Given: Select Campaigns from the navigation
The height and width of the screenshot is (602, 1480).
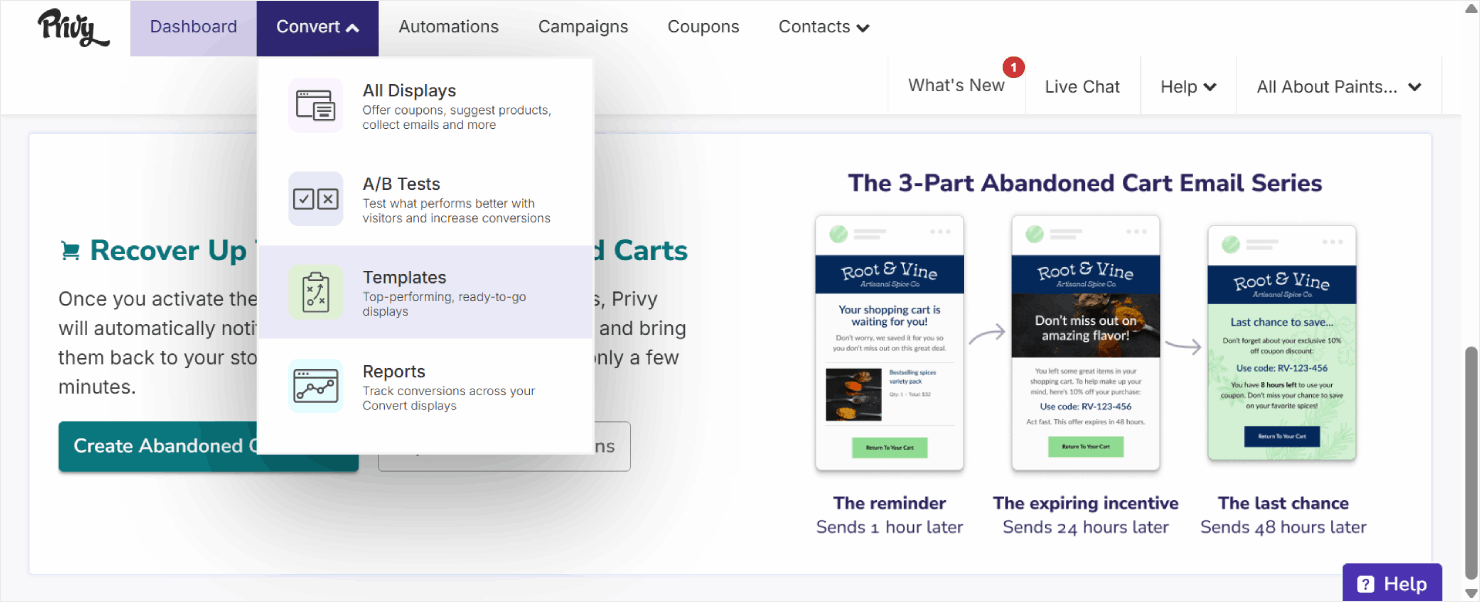Looking at the screenshot, I should coord(583,27).
